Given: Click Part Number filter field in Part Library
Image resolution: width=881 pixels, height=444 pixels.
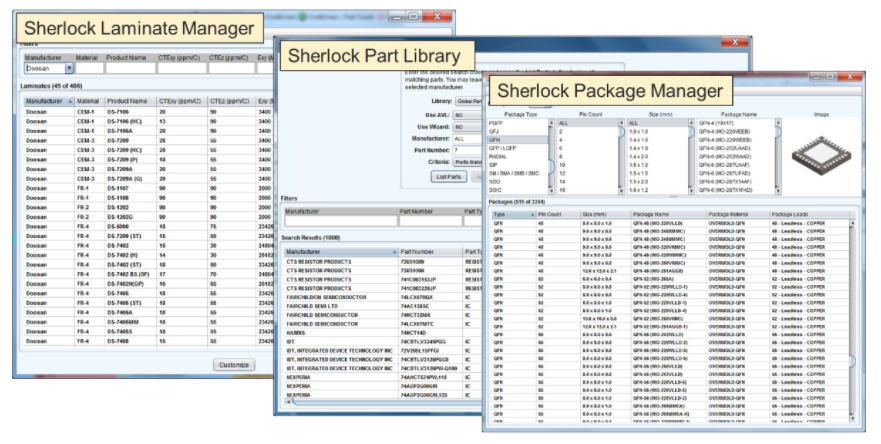Looking at the screenshot, I should tap(430, 221).
